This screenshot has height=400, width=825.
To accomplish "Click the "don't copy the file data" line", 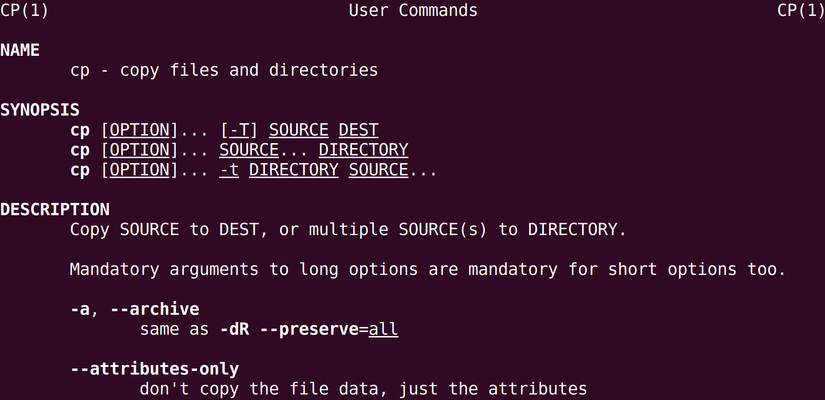I will pos(362,389).
